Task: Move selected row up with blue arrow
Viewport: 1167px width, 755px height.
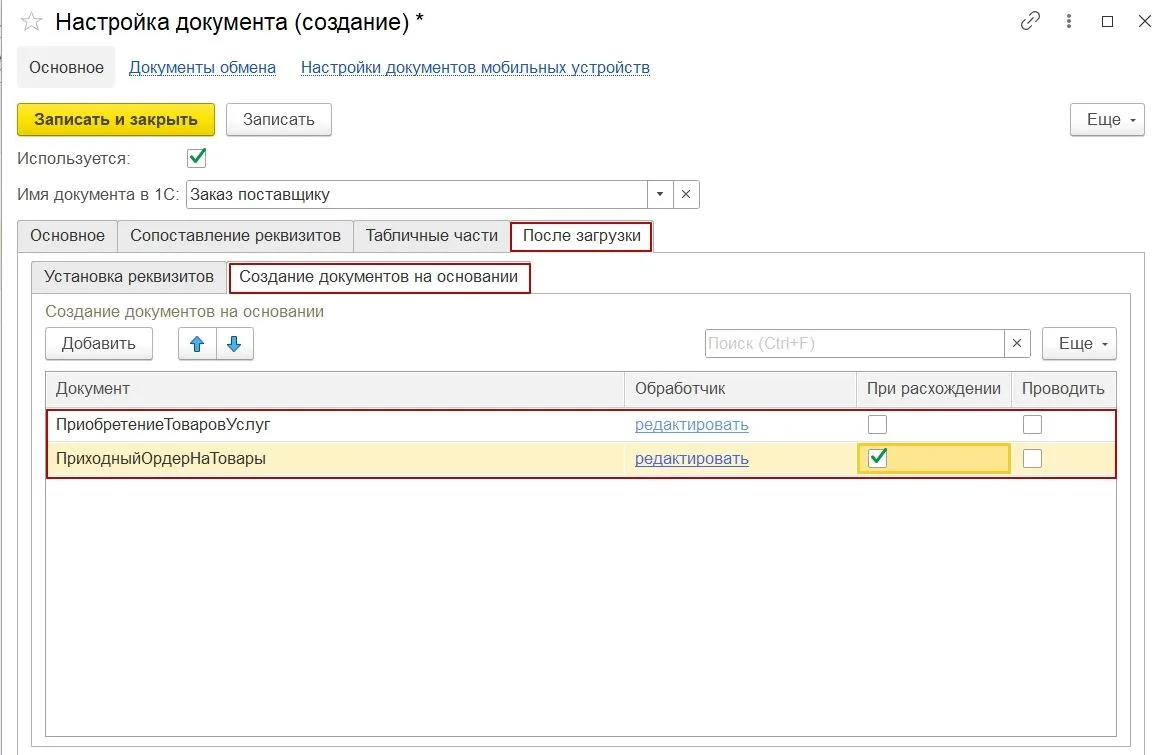Action: [197, 343]
